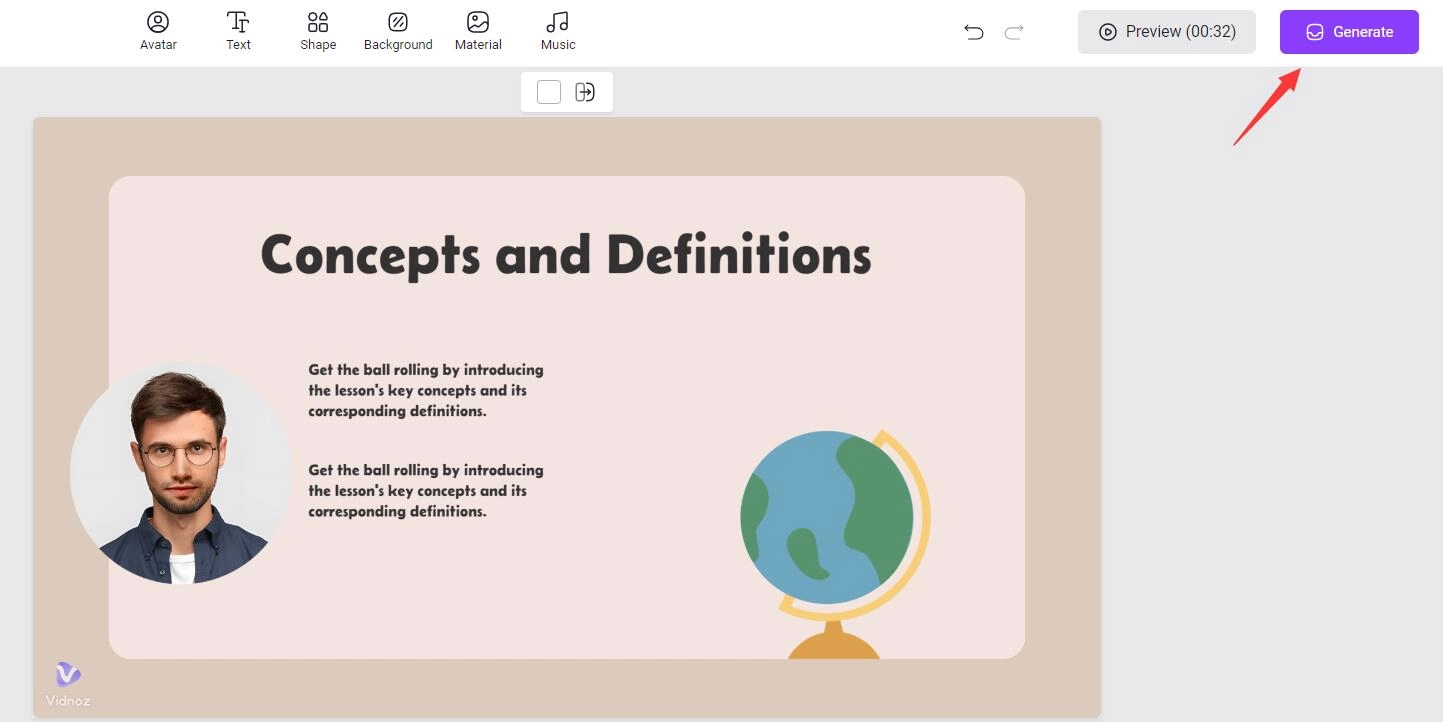Screen dimensions: 1443x722
Task: Click the white color swatch above the canvas
Action: coord(549,92)
